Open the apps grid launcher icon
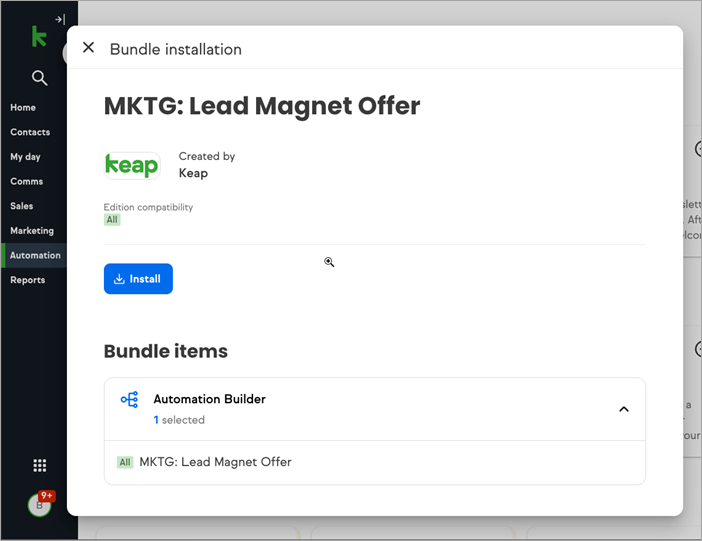 [x=40, y=465]
